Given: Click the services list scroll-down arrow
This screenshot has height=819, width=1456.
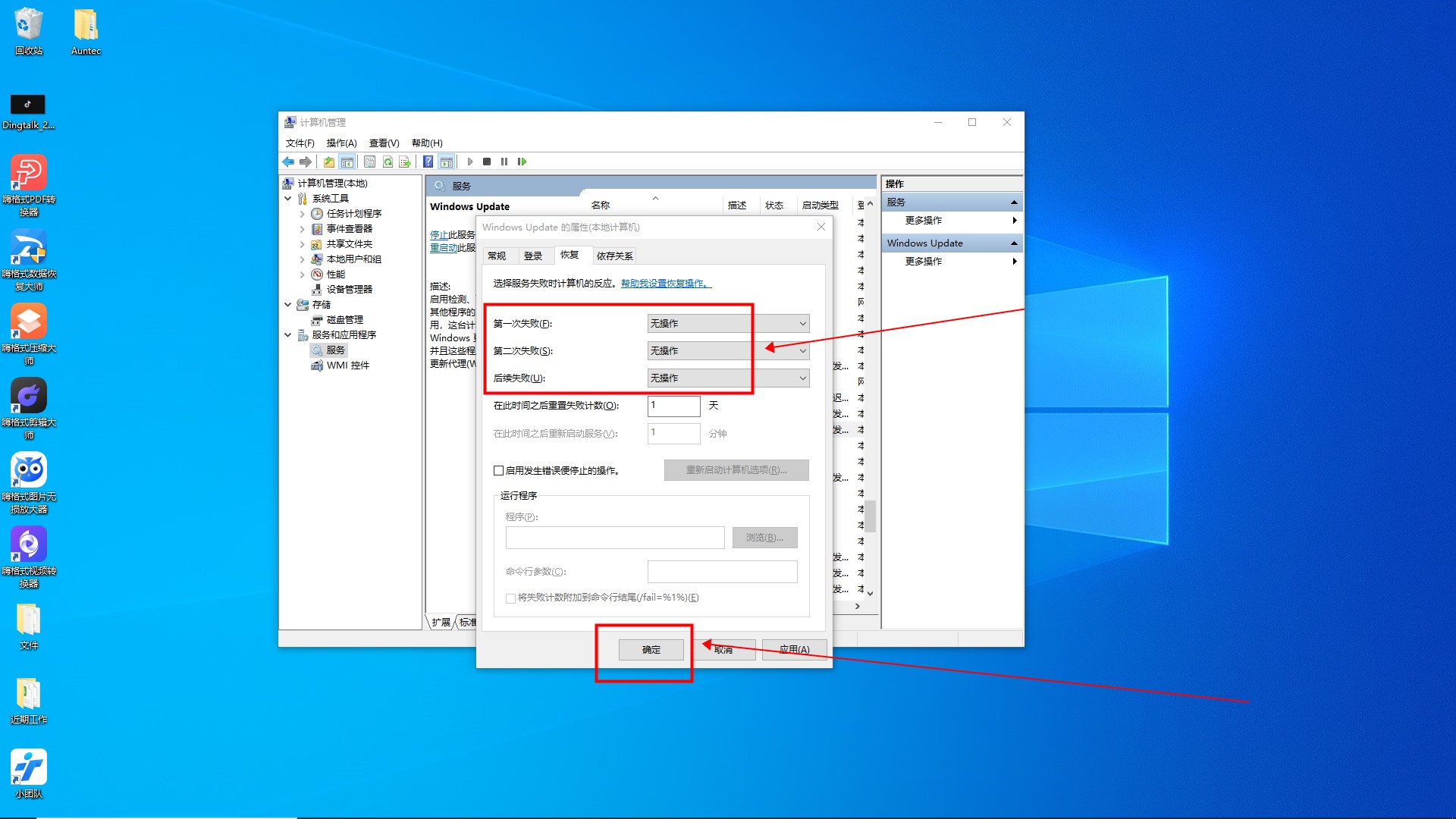Looking at the screenshot, I should pyautogui.click(x=871, y=594).
